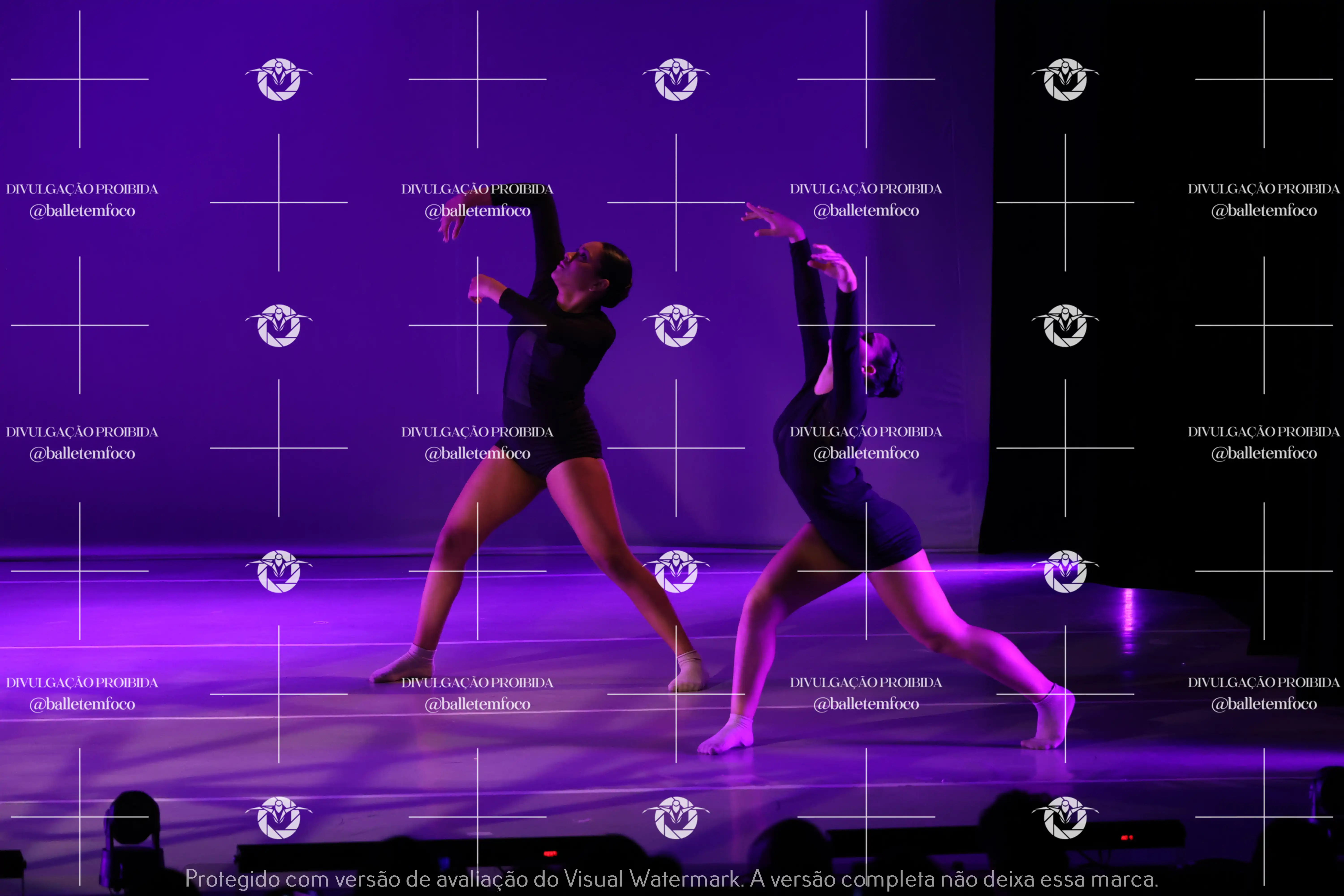Image resolution: width=1344 pixels, height=896 pixels.
Task: Click the right dancer's front foot on the floor
Action: click(727, 737)
